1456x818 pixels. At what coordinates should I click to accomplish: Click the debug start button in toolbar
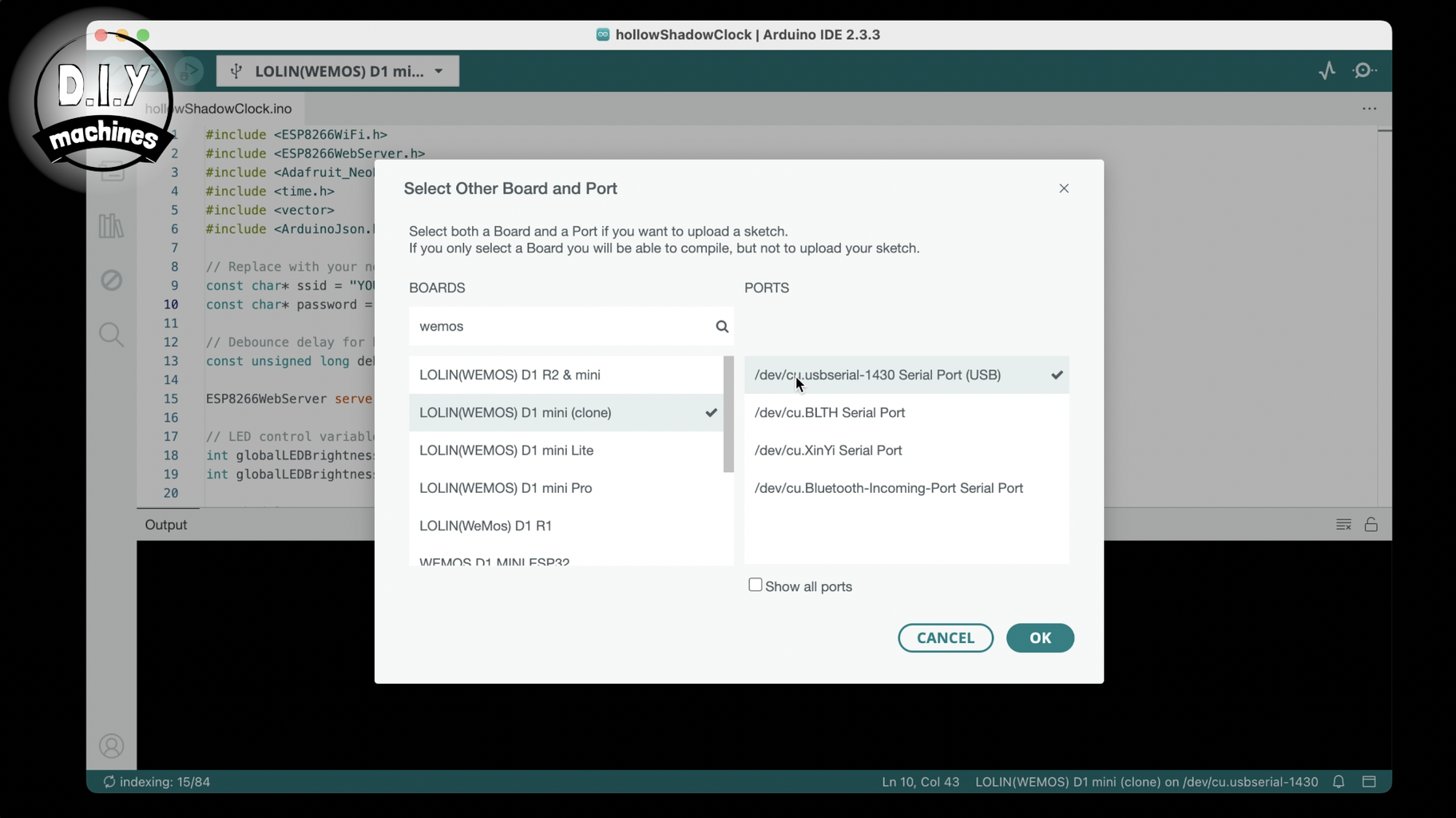[x=188, y=71]
